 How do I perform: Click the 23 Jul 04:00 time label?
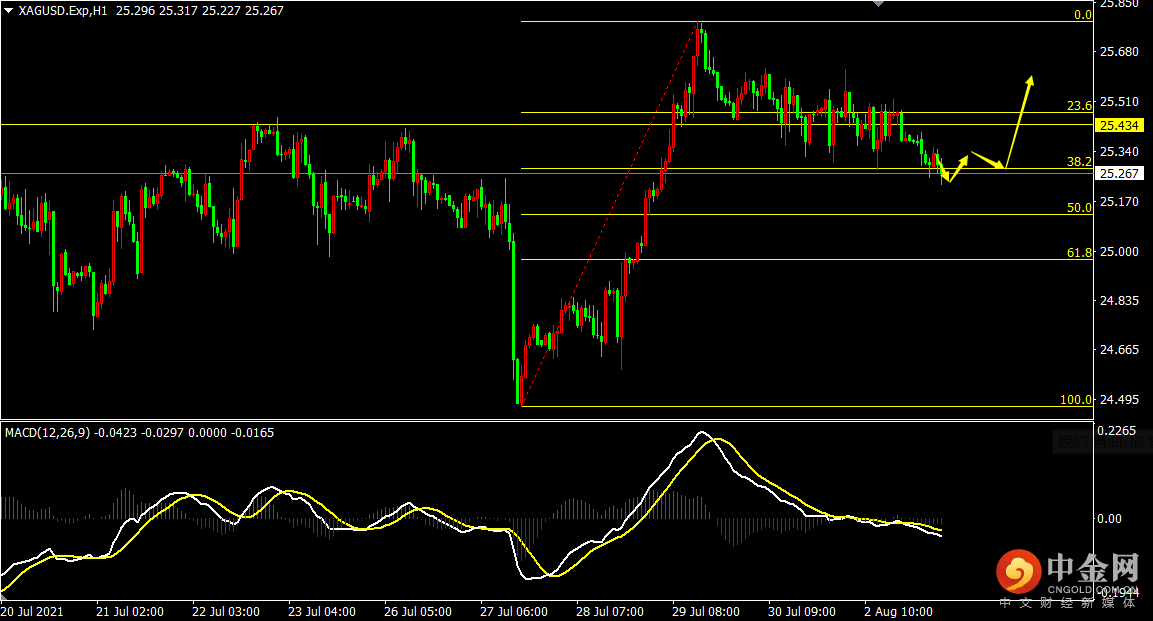click(x=322, y=611)
